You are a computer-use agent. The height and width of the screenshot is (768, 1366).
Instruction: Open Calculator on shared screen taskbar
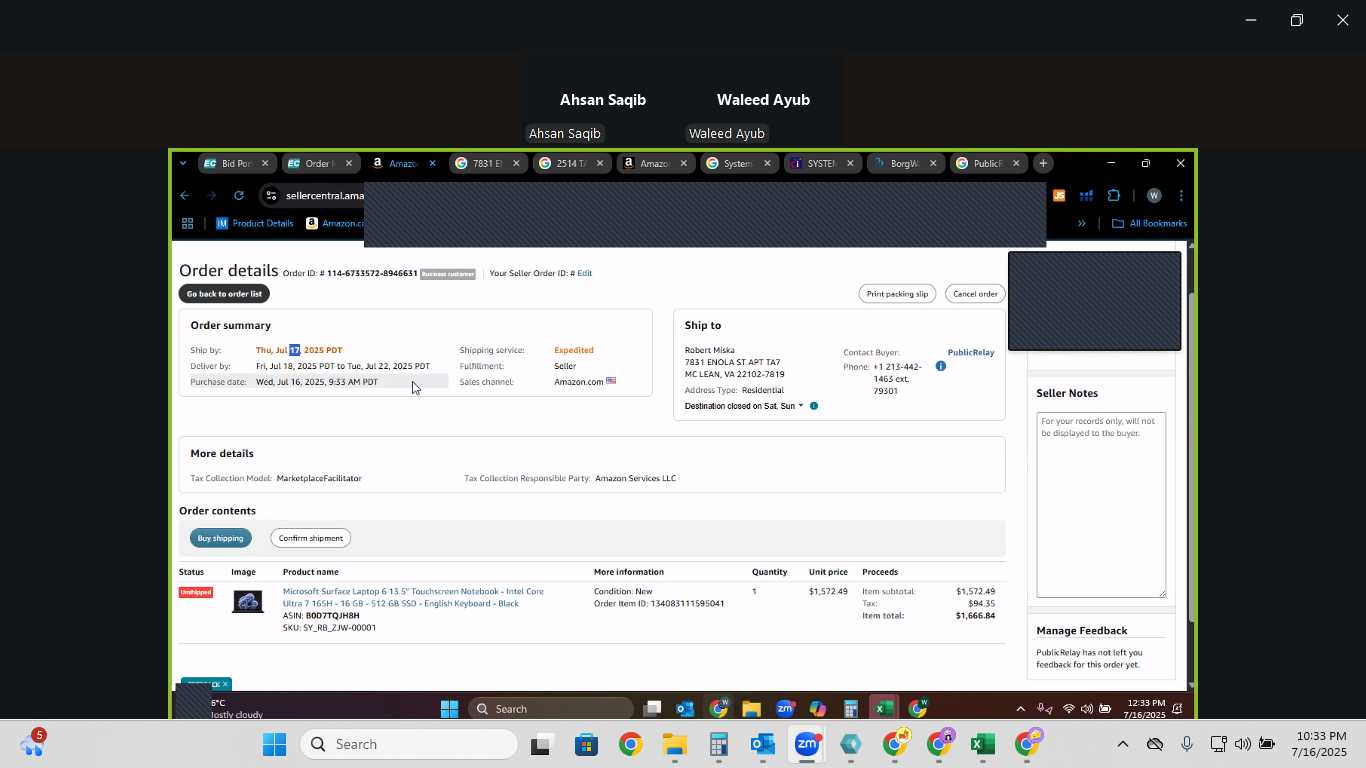click(x=851, y=709)
